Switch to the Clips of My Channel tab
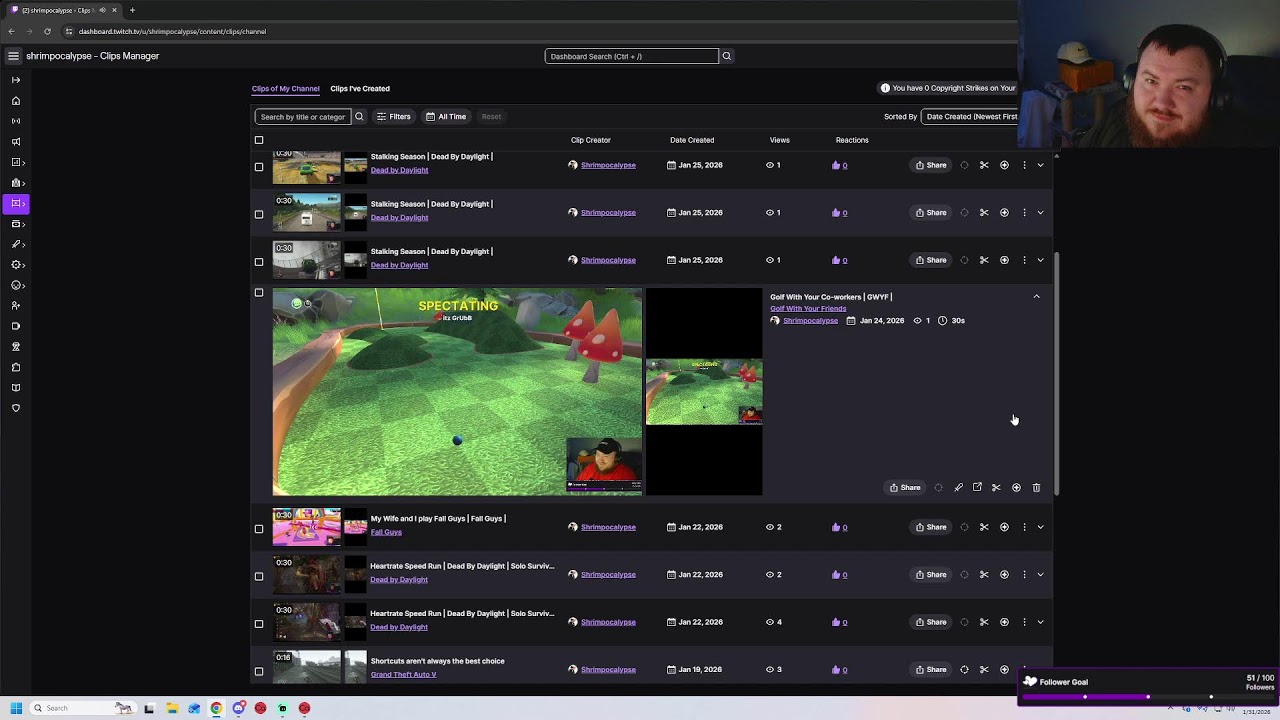The width and height of the screenshot is (1280, 720). point(286,89)
